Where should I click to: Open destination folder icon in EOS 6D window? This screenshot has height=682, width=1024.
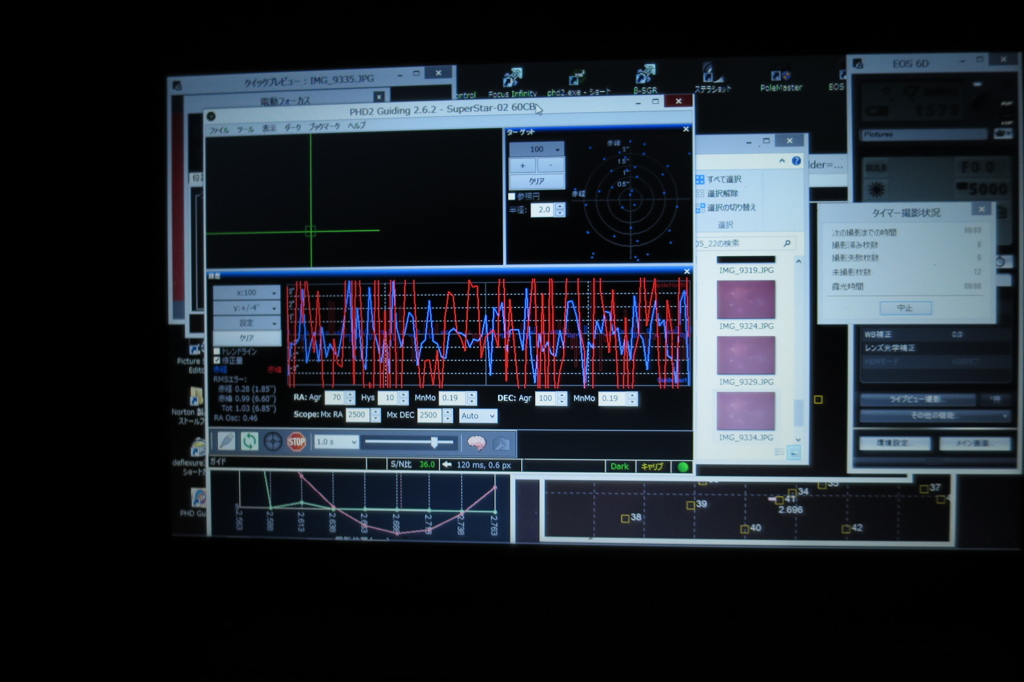tap(1002, 133)
